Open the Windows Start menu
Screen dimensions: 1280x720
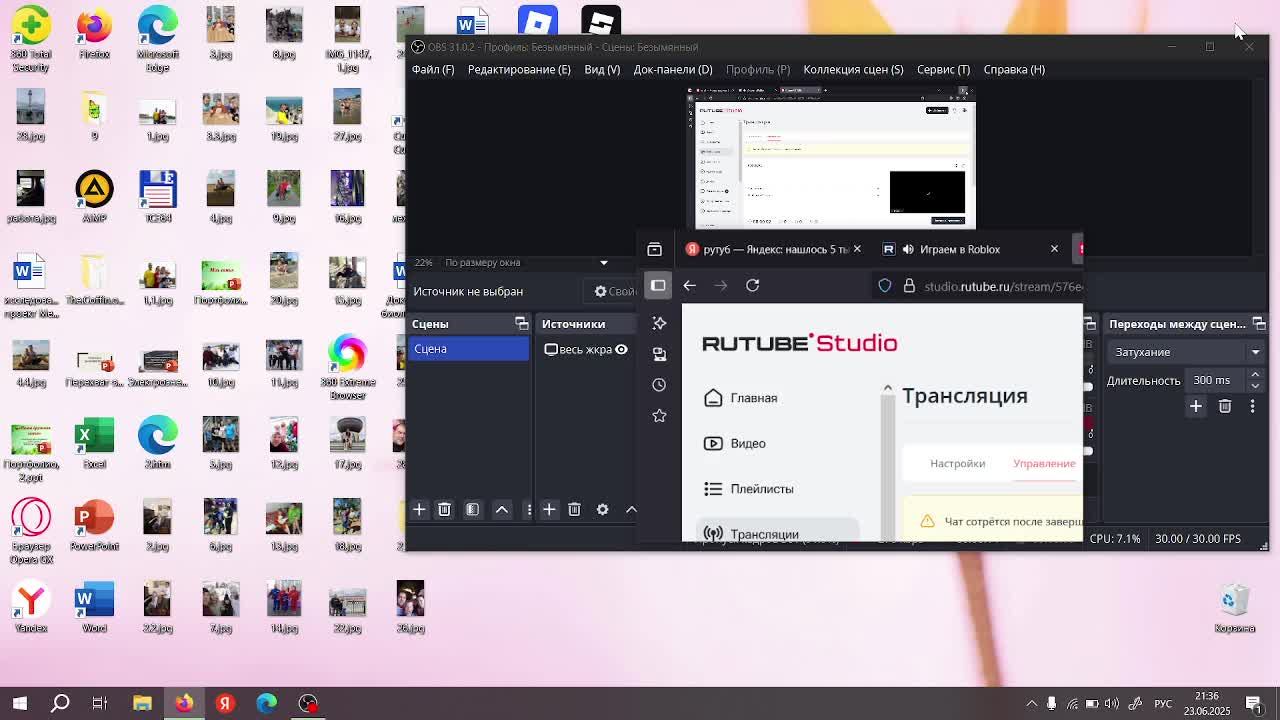click(20, 703)
